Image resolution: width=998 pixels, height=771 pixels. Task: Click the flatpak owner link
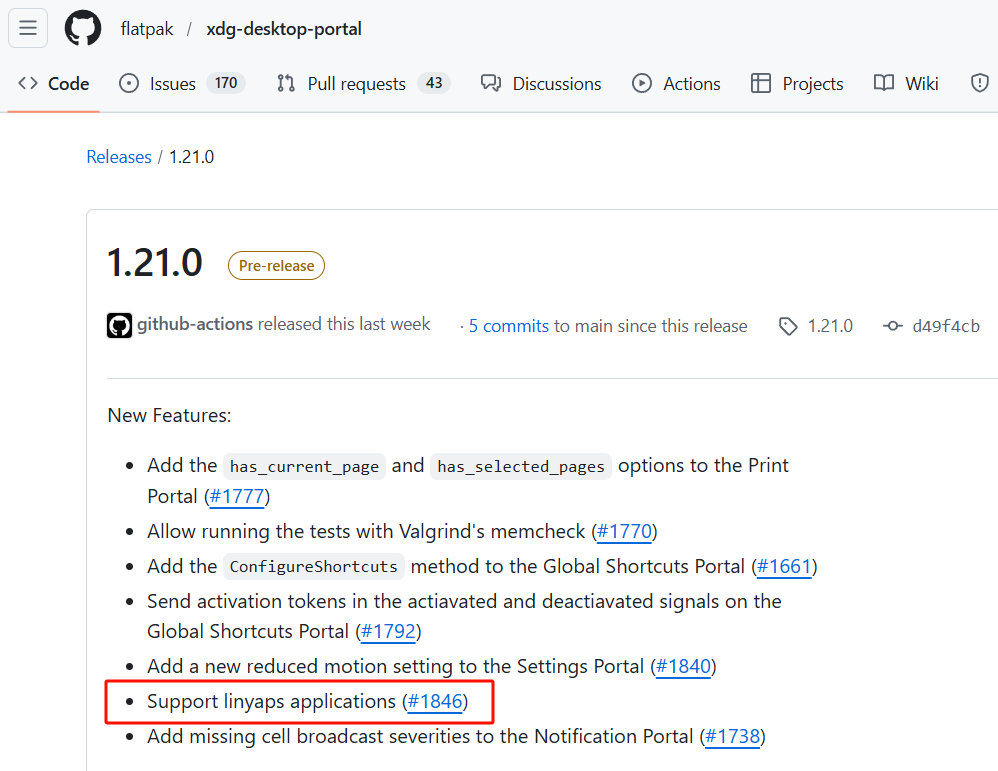tap(147, 29)
